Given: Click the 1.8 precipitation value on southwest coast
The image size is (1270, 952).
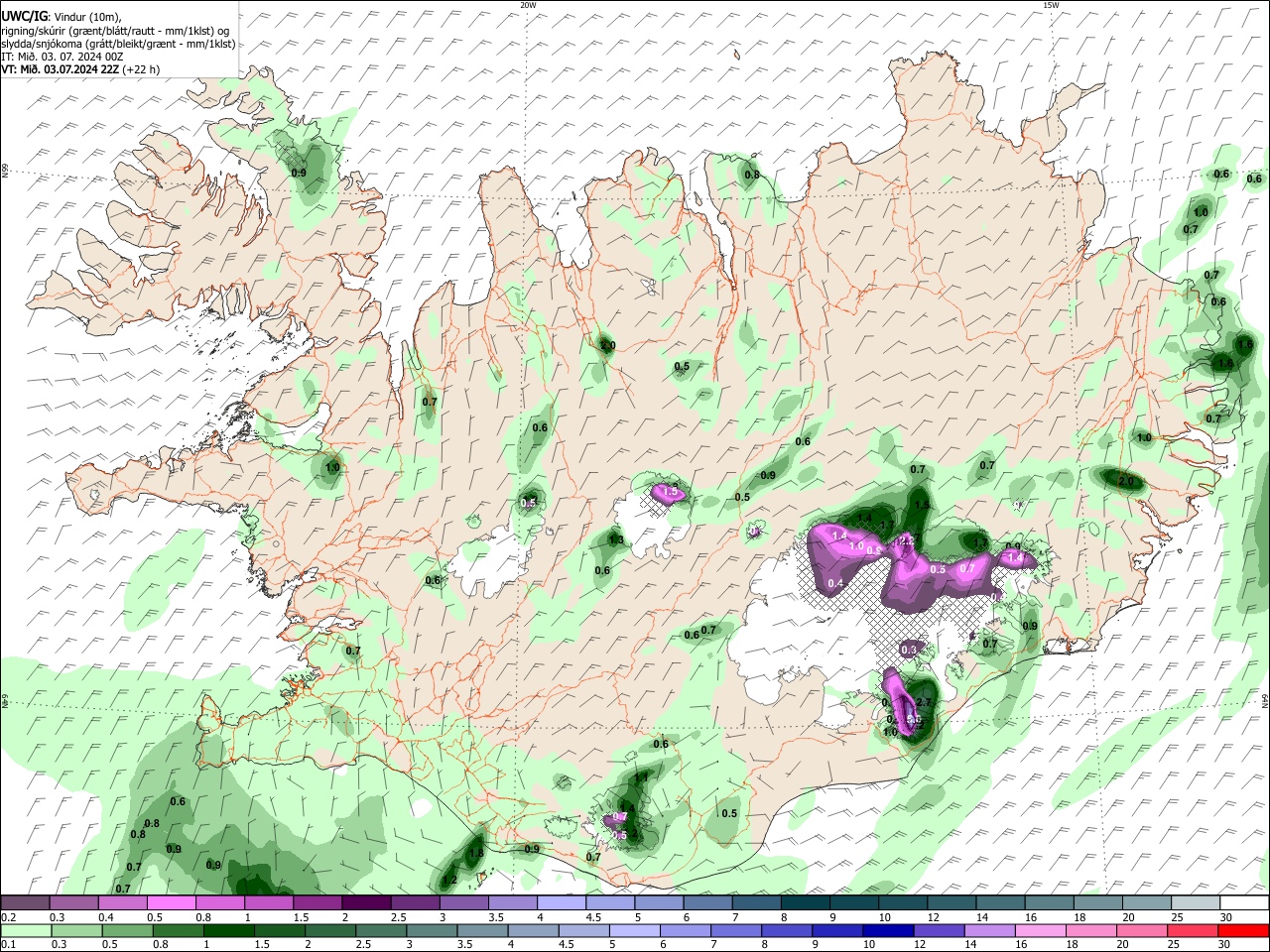Looking at the screenshot, I should click(x=475, y=853).
